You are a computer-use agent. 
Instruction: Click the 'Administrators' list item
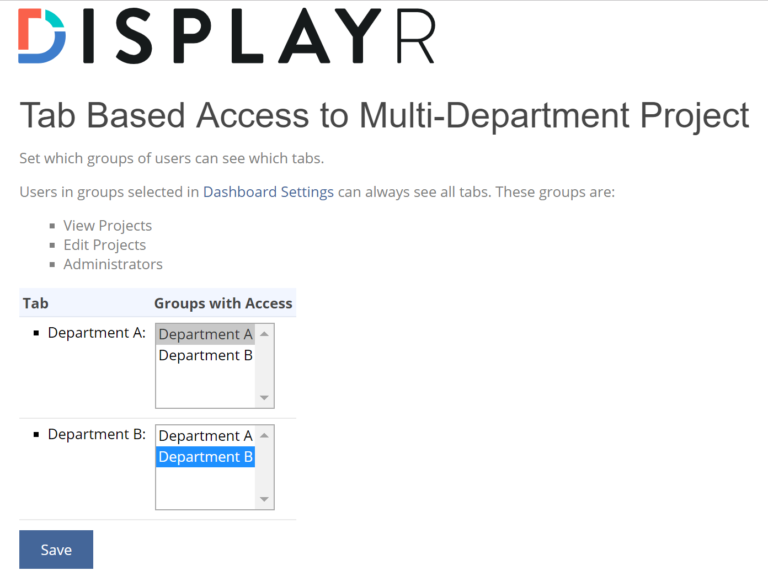pyautogui.click(x=113, y=264)
